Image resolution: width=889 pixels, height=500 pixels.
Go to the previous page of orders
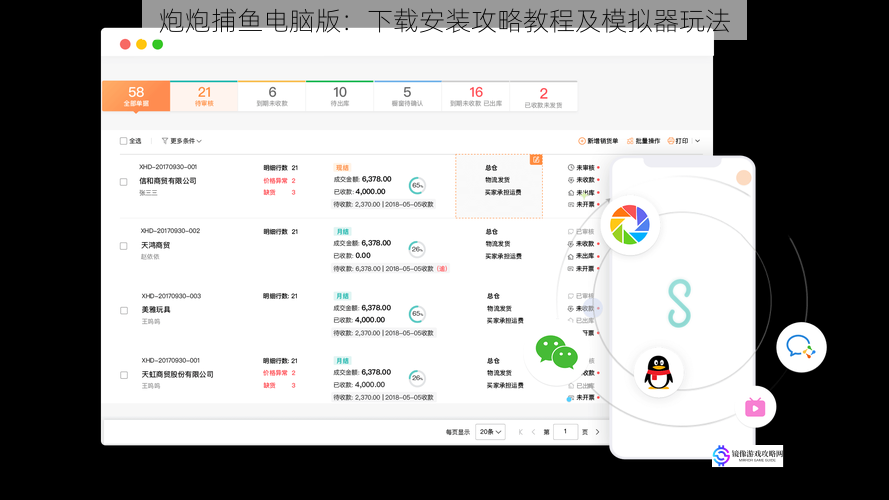coord(534,432)
